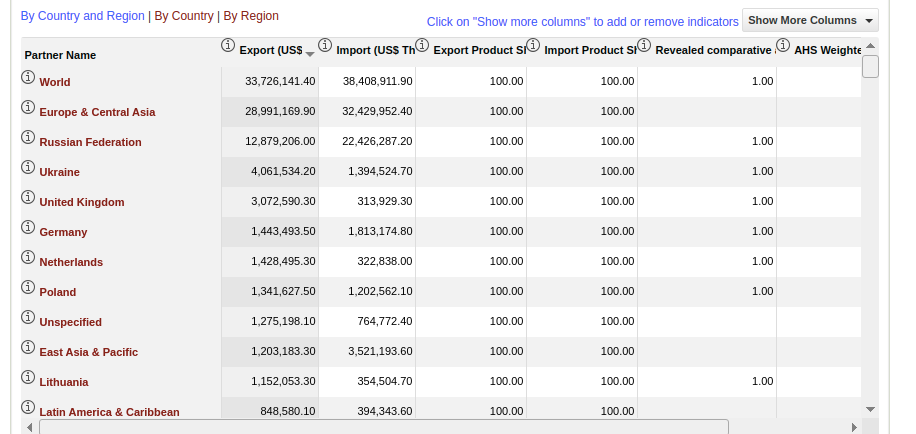Click info icon beside Russian Federation
The image size is (916, 434).
pyautogui.click(x=28, y=138)
